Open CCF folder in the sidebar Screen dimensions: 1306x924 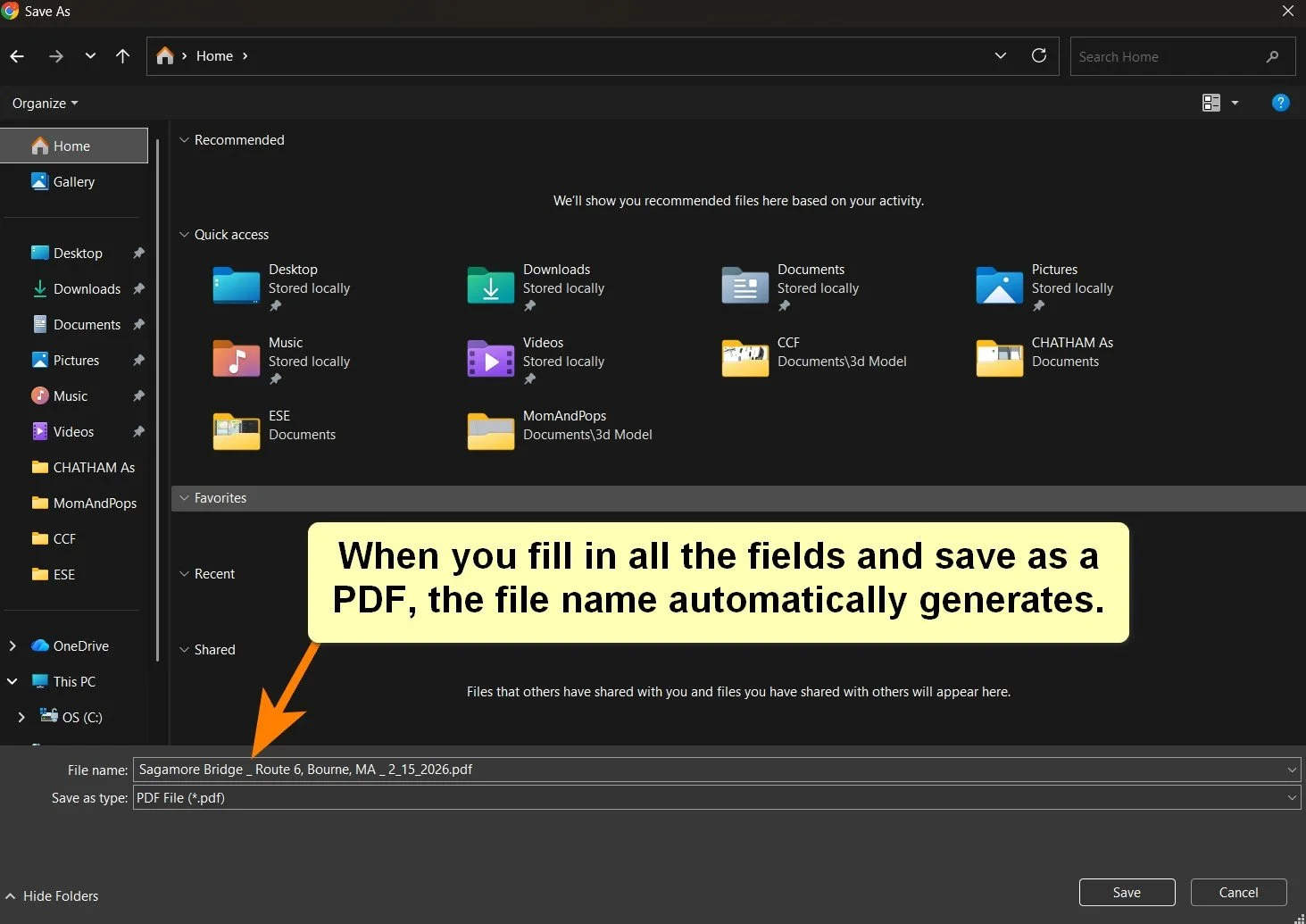point(64,538)
